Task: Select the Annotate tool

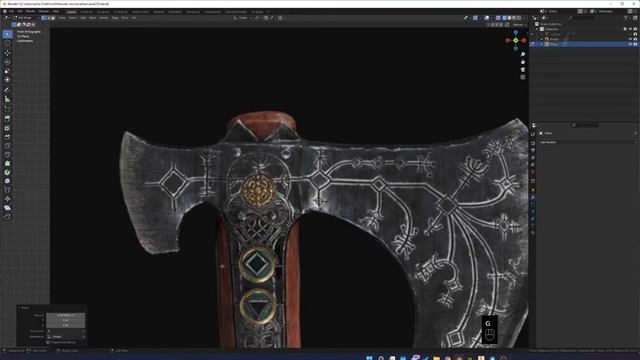Action: point(7,90)
